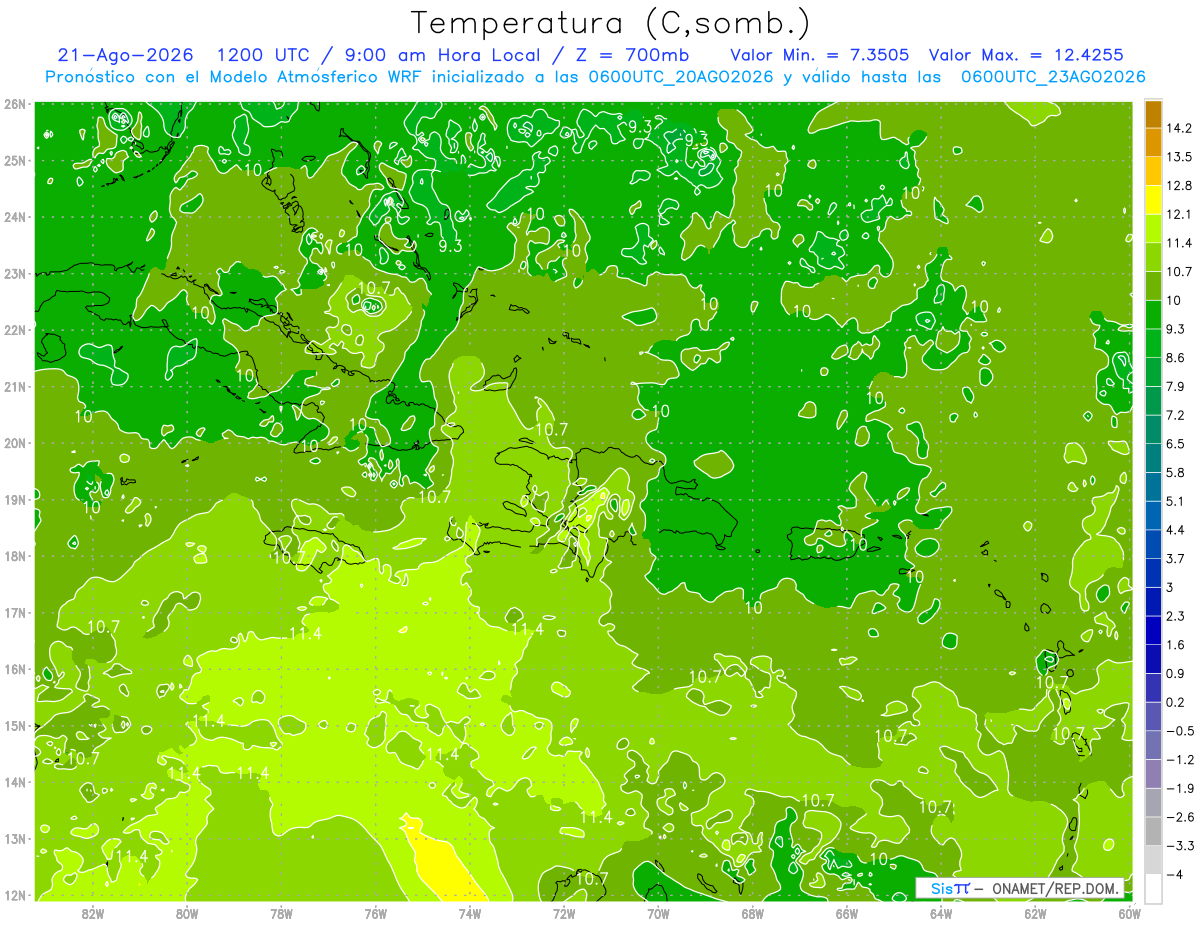The width and height of the screenshot is (1200, 927).
Task: Click the '18N' latitude axis label
Action: pyautogui.click(x=15, y=556)
